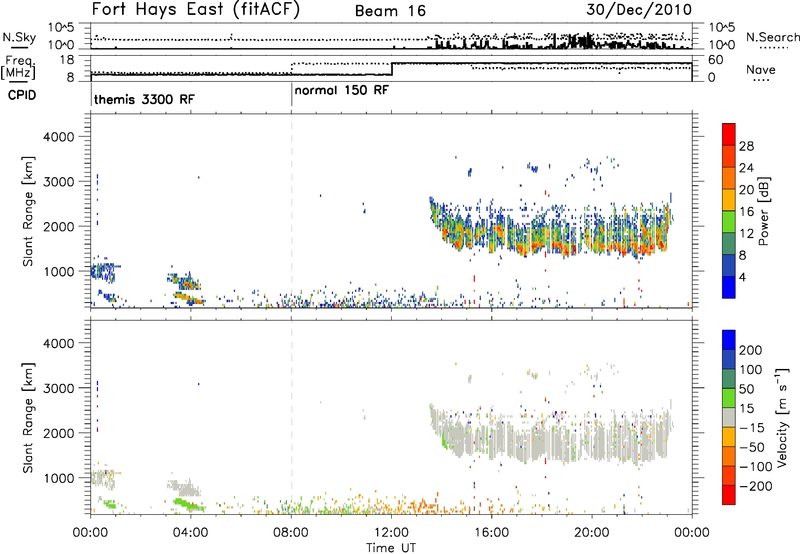Click the 'Time UT' axis label
This screenshot has width=800, height=554.
pos(391,548)
